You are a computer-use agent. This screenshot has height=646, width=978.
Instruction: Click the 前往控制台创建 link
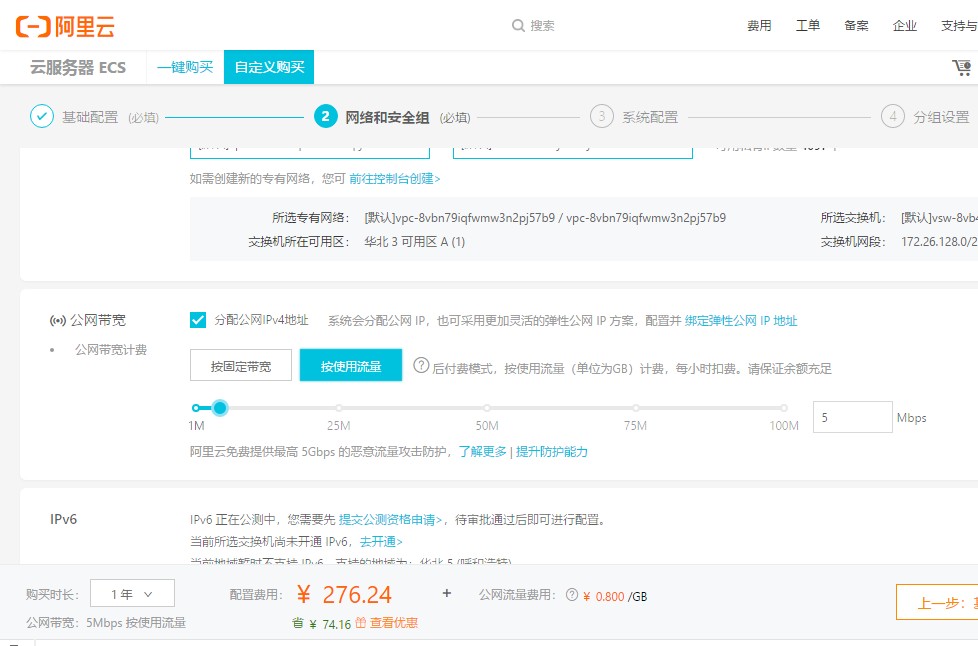(x=394, y=178)
